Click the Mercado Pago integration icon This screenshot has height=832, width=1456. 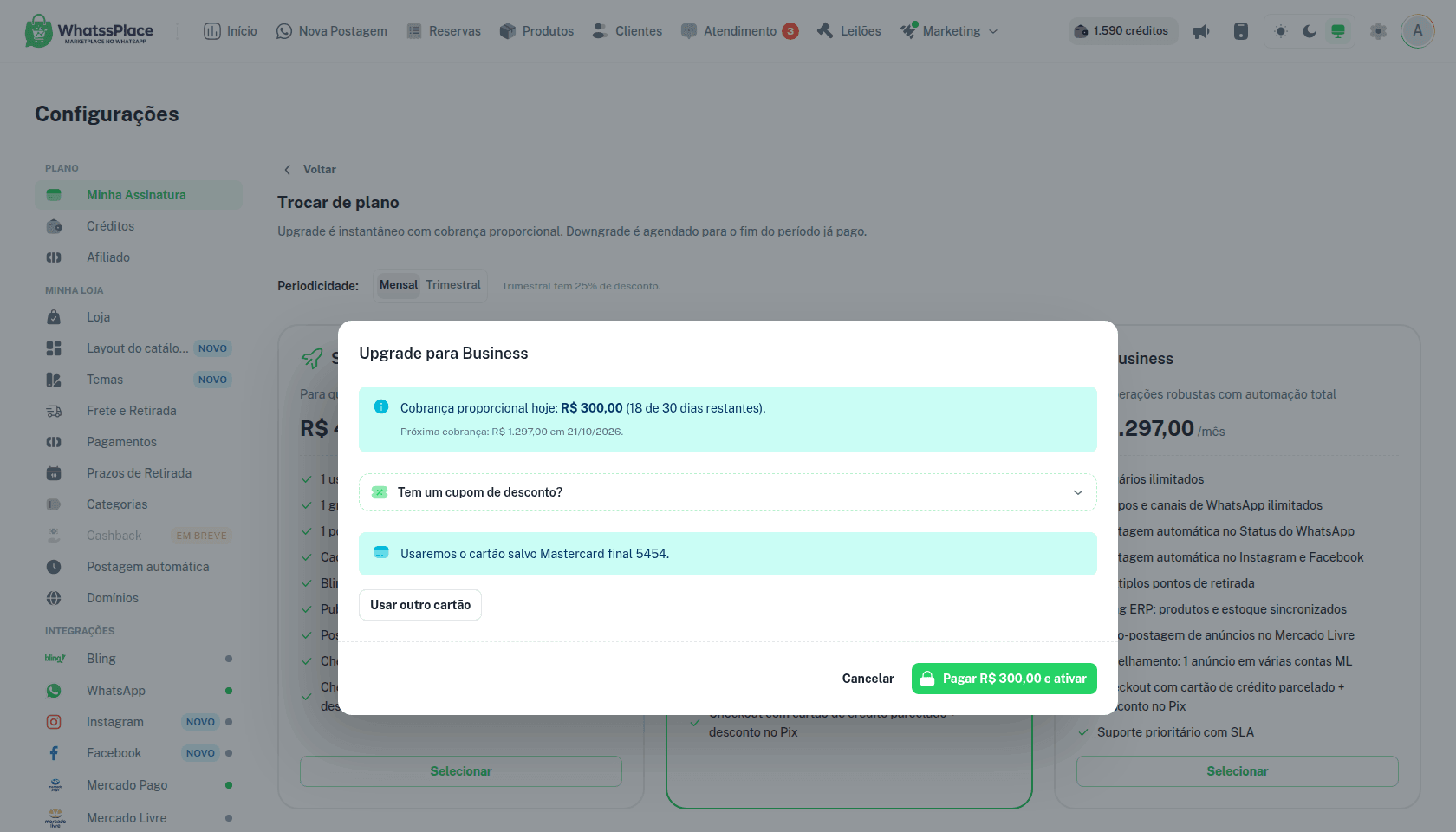pyautogui.click(x=55, y=785)
